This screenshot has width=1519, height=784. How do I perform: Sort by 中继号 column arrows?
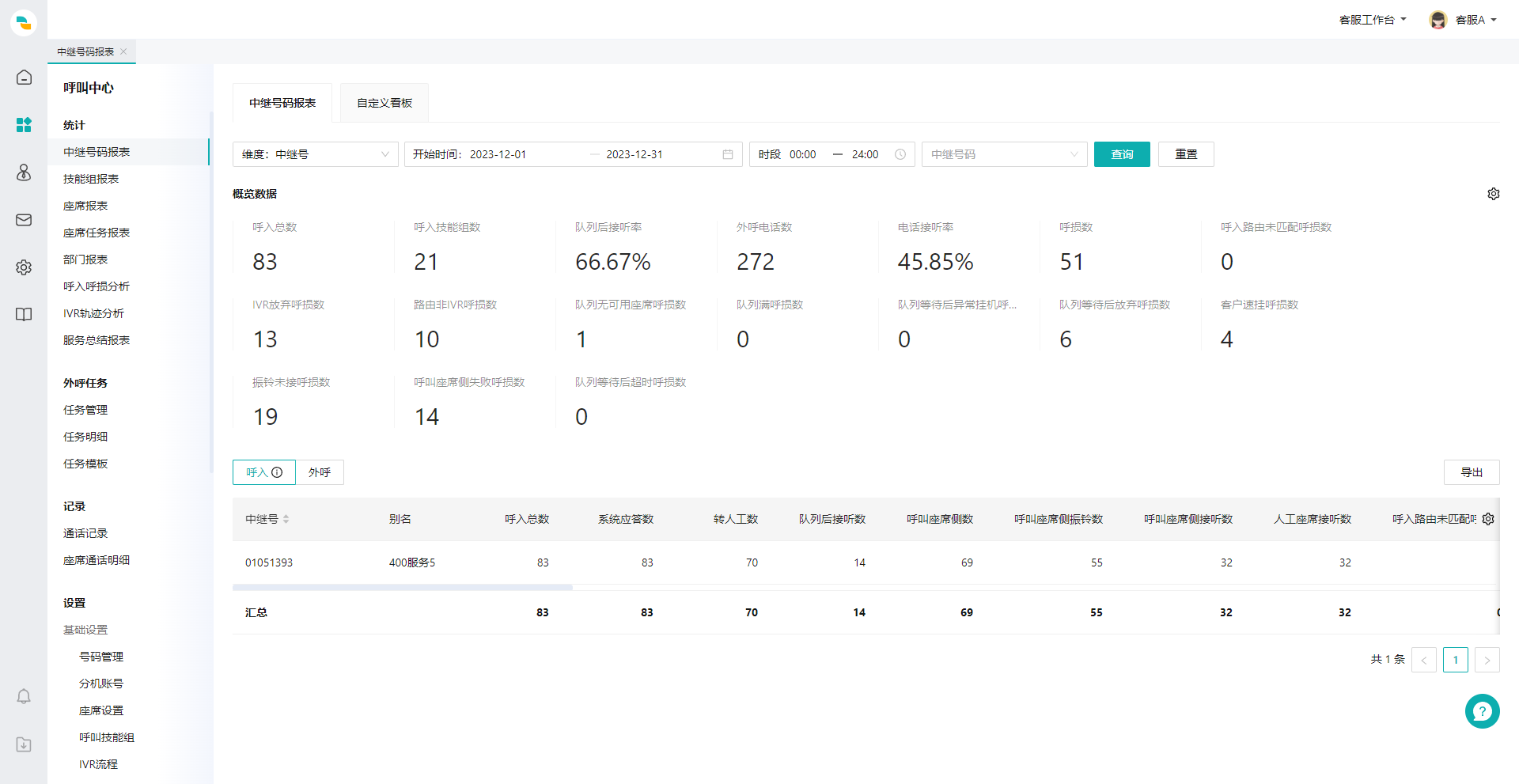pos(286,519)
